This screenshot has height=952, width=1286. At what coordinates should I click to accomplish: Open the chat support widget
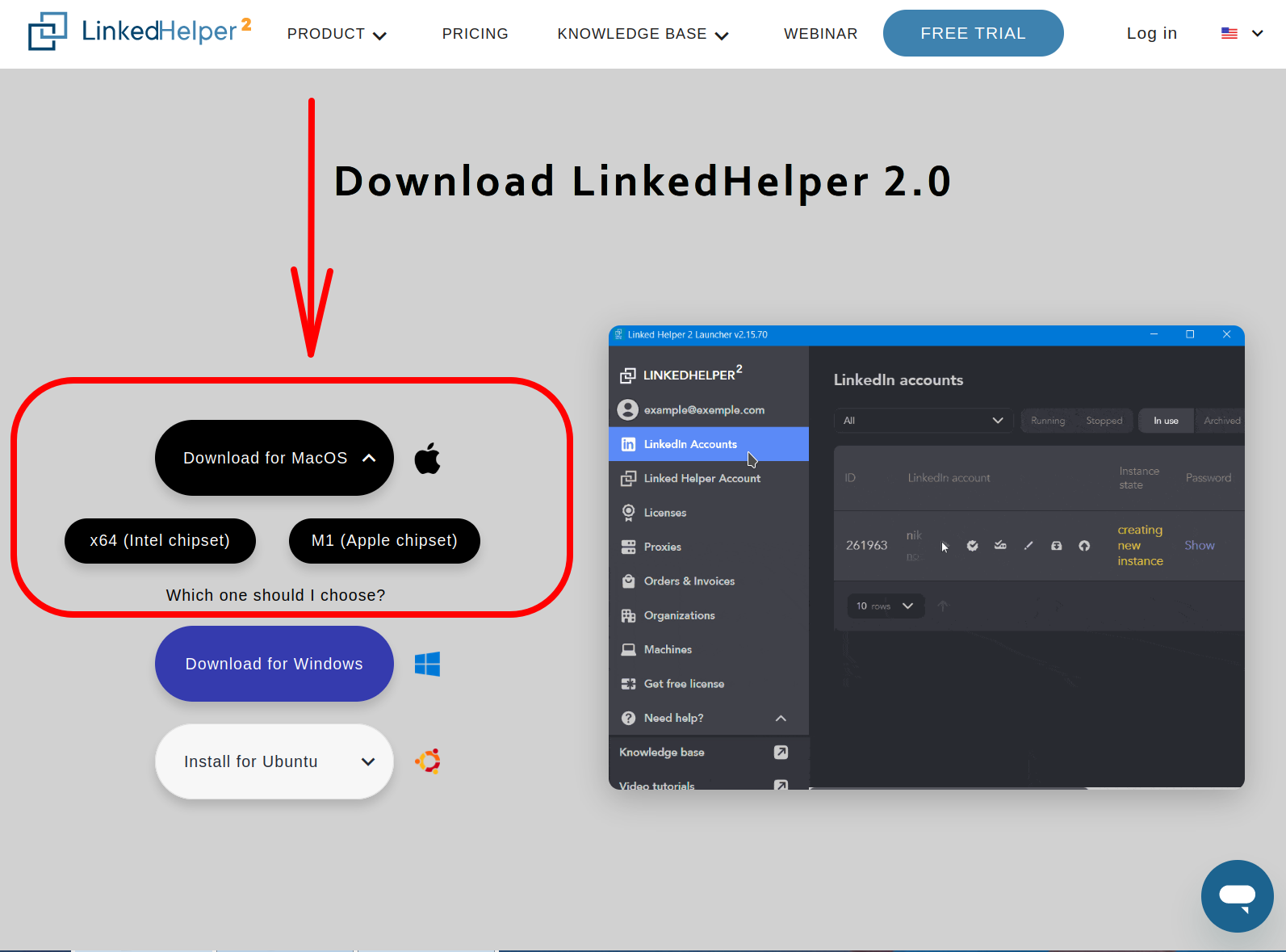point(1237,895)
